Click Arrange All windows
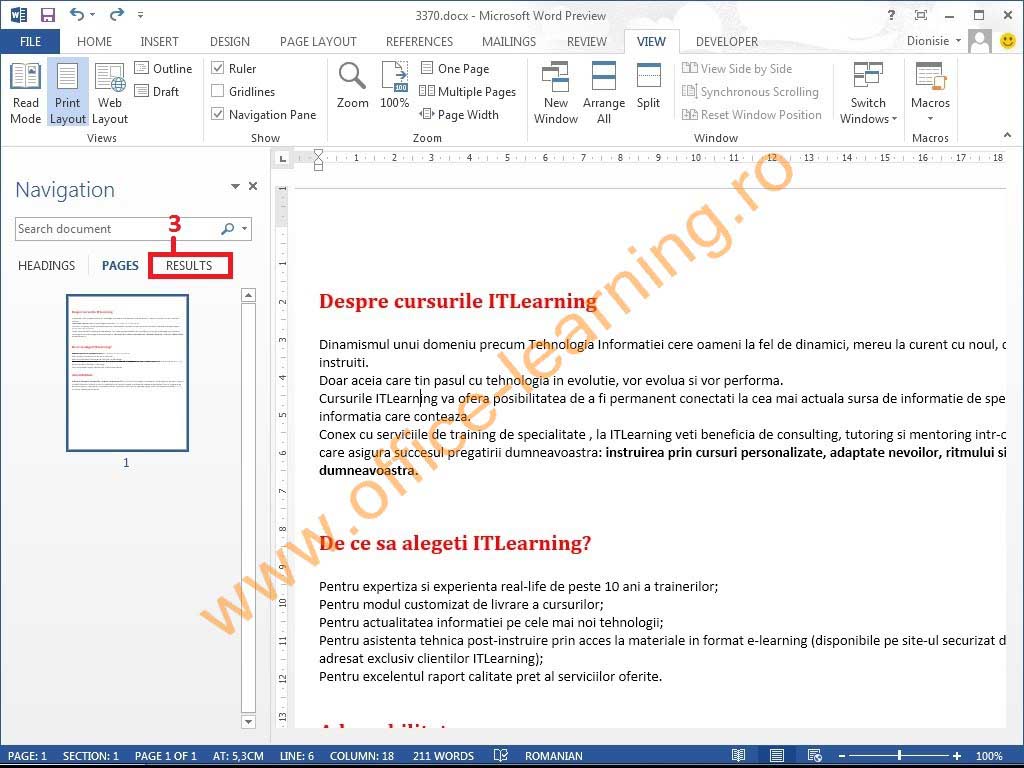This screenshot has width=1024, height=768. [603, 93]
